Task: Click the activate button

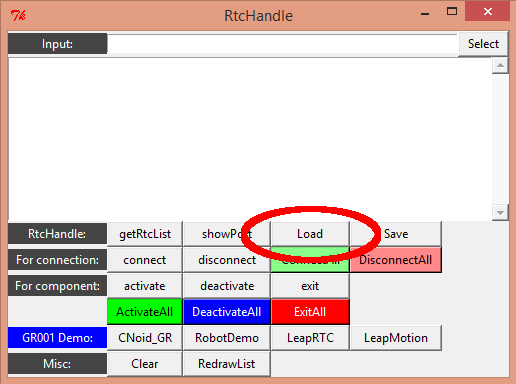Action: [145, 286]
